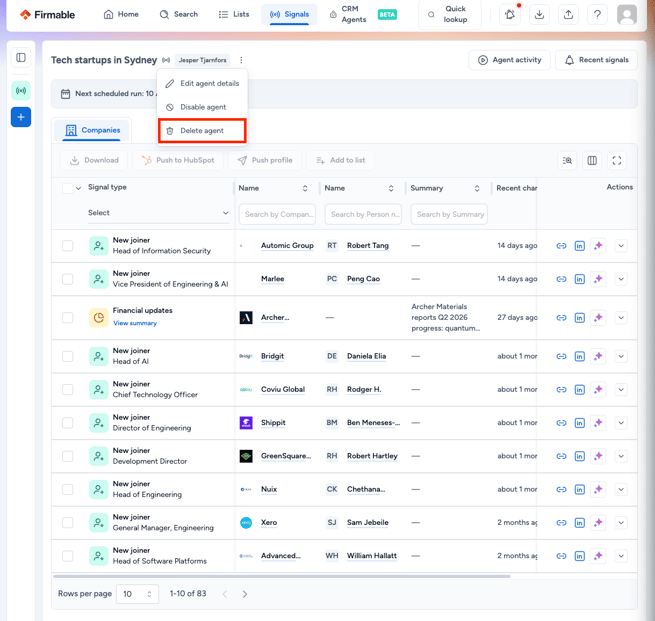
Task: Toggle fullscreen table view icon
Action: click(x=617, y=160)
